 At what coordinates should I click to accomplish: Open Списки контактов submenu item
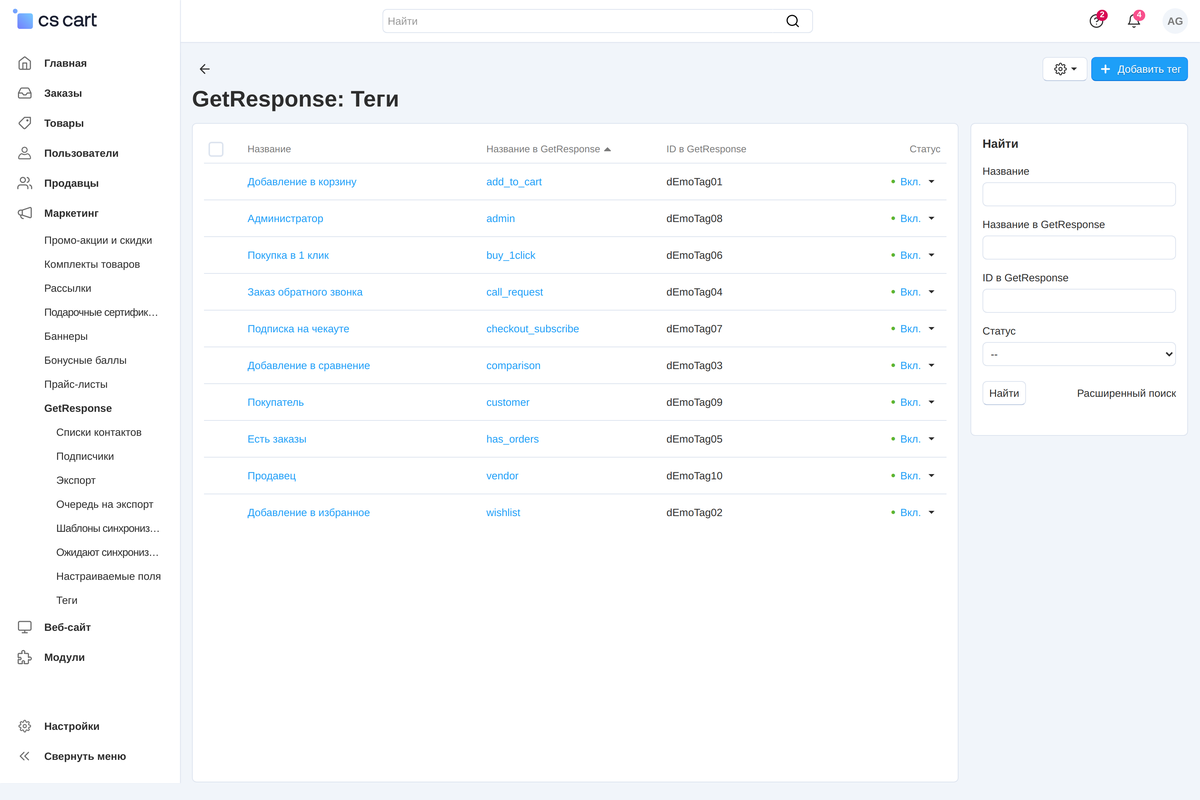[x=99, y=432]
